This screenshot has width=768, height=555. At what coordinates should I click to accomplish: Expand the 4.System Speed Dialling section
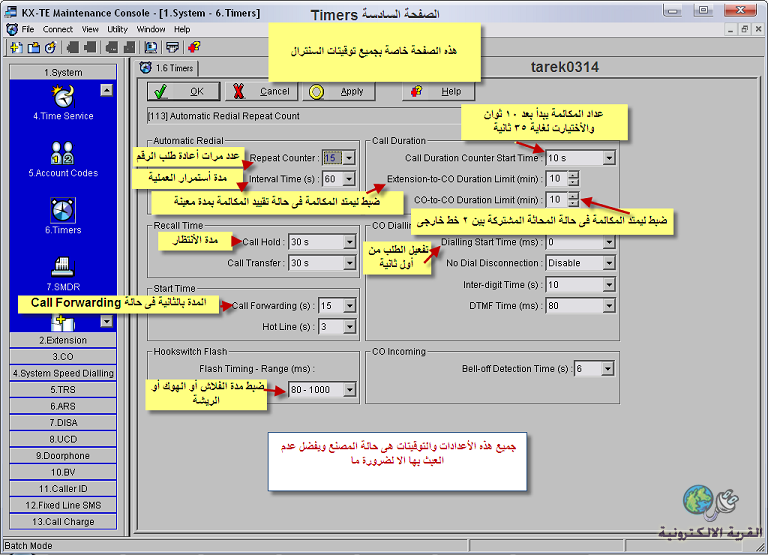[63, 373]
